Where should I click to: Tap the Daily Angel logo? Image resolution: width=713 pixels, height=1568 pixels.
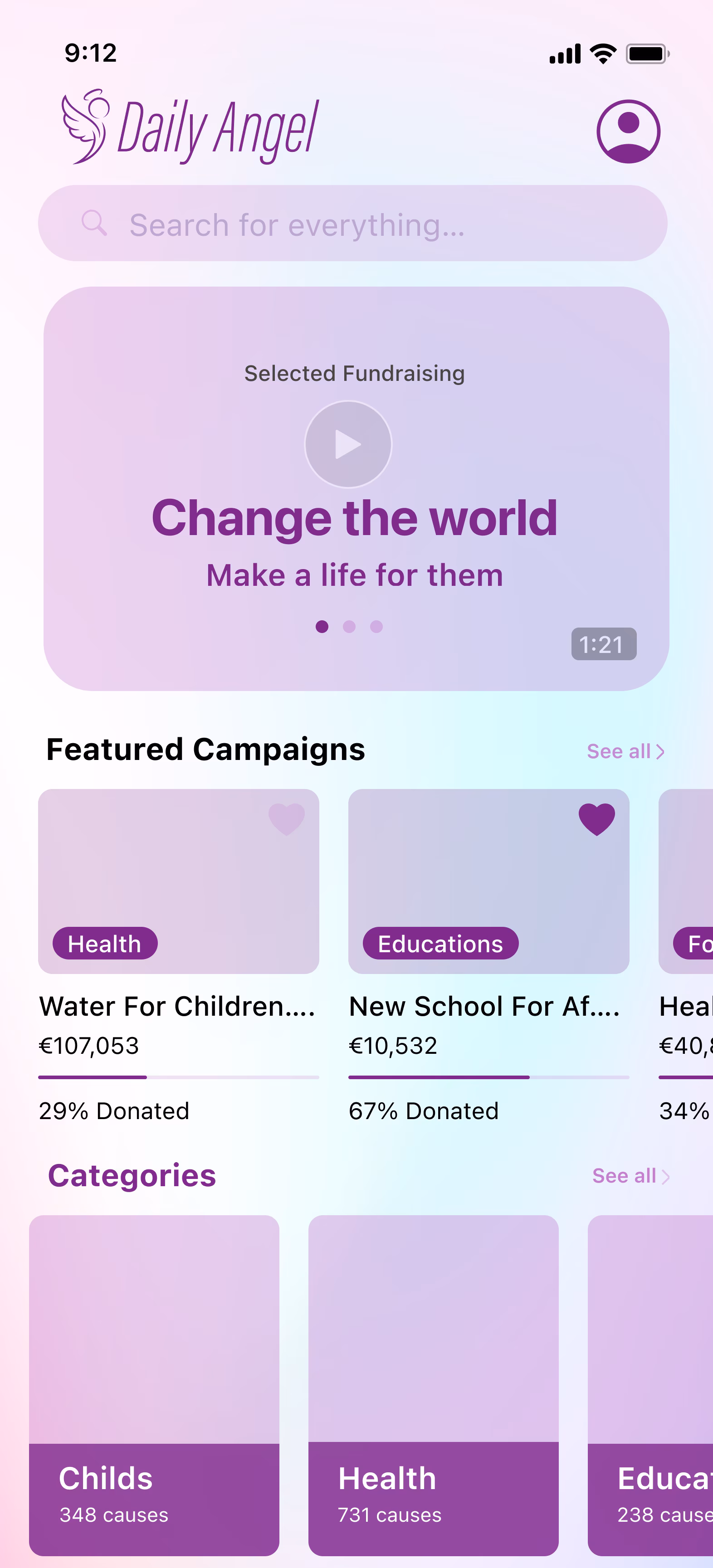pyautogui.click(x=190, y=128)
